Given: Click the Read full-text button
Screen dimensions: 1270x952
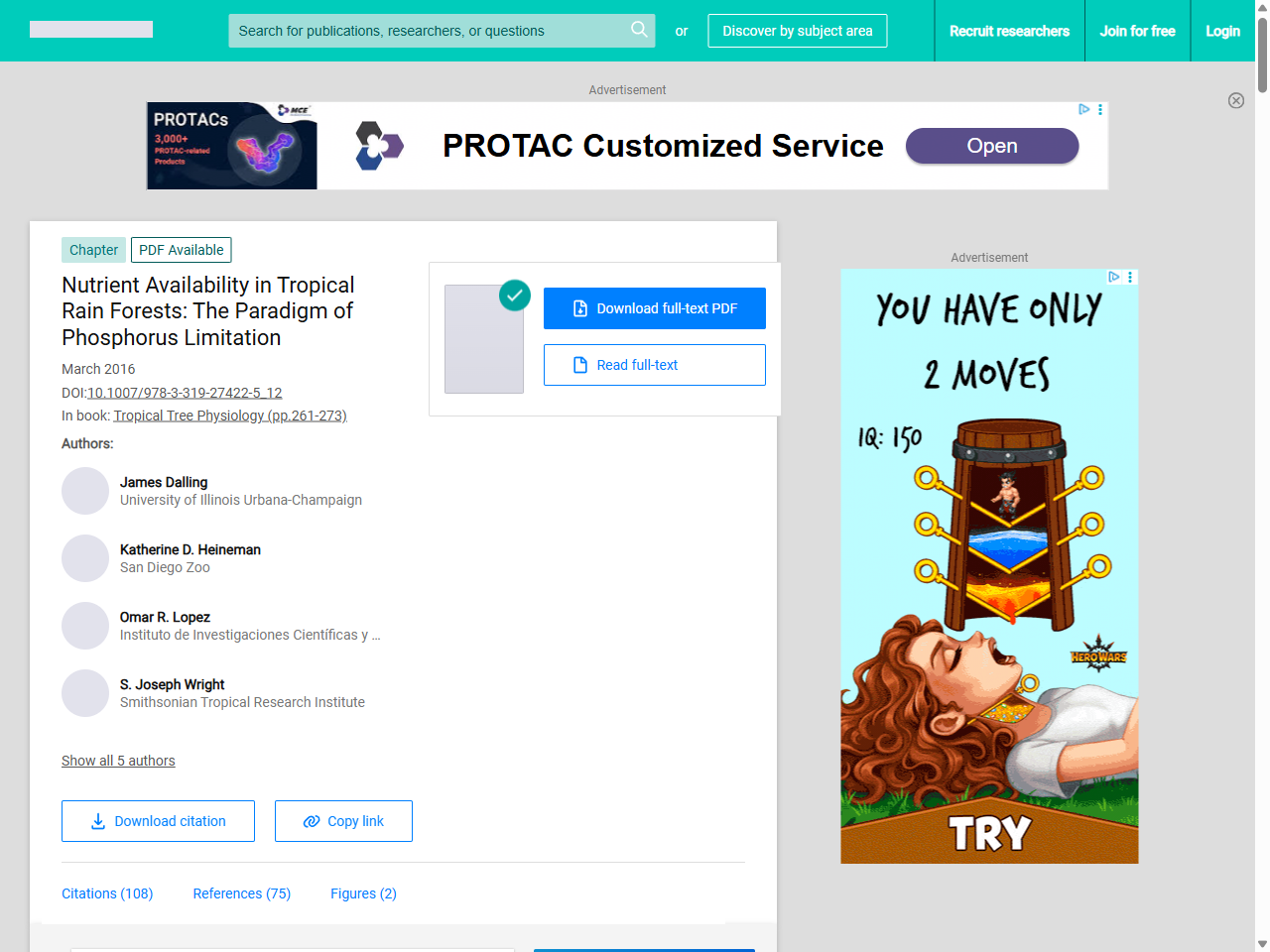Looking at the screenshot, I should [x=655, y=365].
